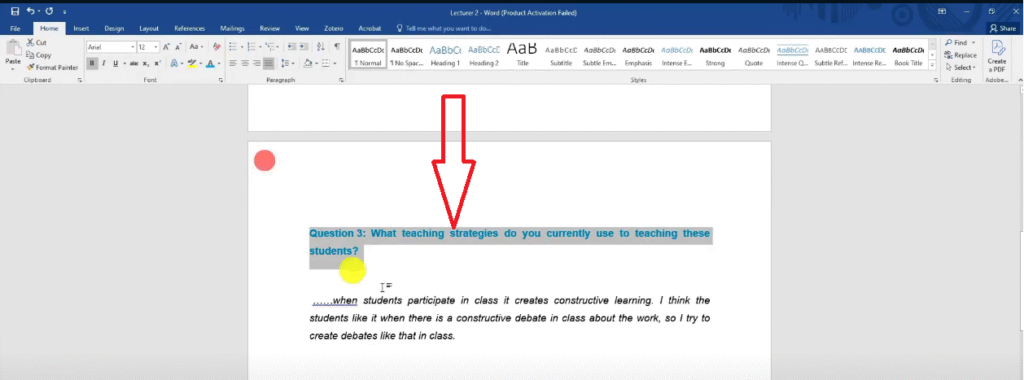This screenshot has width=1024, height=380.
Task: Apply the Intense Quote style
Action: [792, 54]
